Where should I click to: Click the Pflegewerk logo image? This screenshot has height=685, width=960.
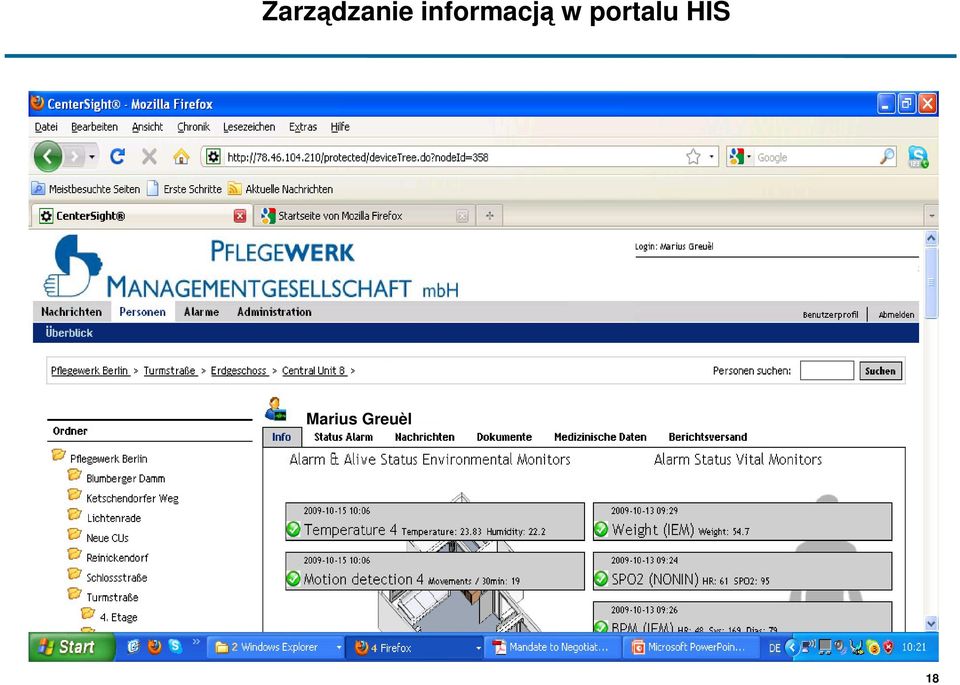point(73,266)
